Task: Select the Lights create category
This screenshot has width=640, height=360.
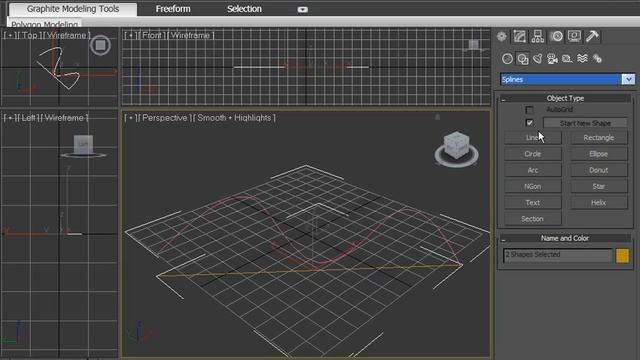Action: [x=538, y=59]
